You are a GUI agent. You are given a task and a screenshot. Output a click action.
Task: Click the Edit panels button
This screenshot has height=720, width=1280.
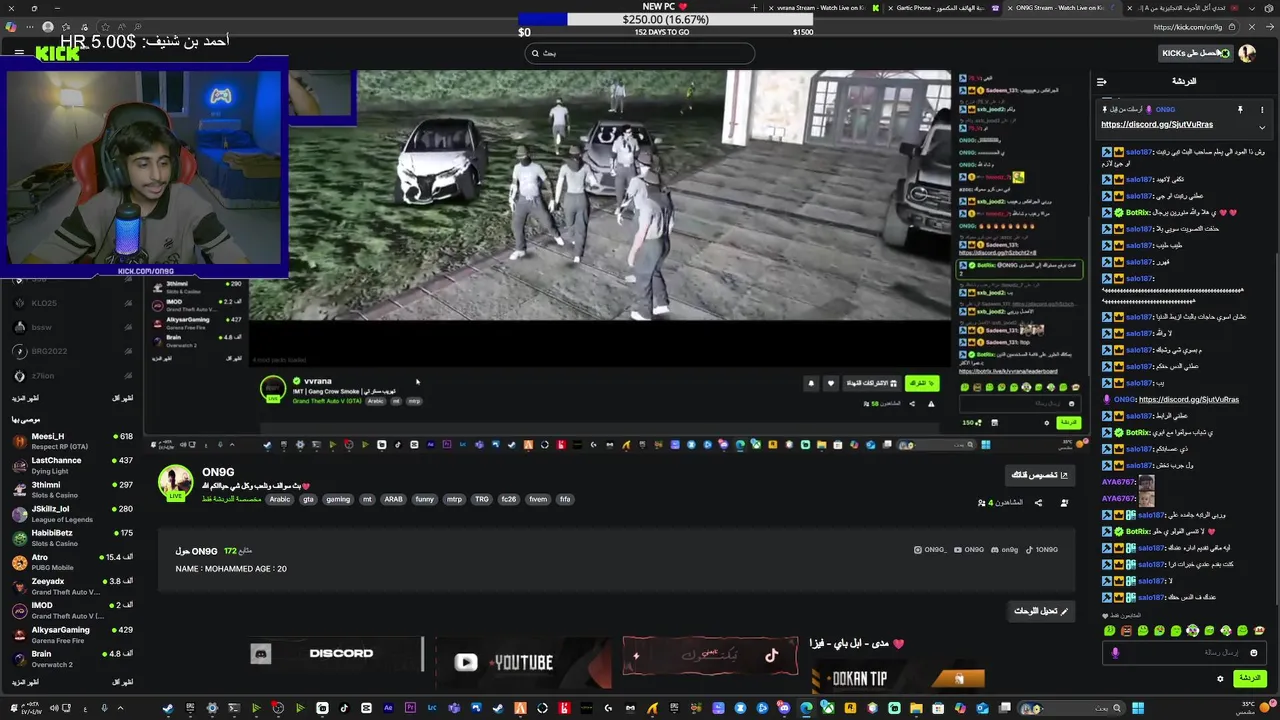(x=1041, y=611)
